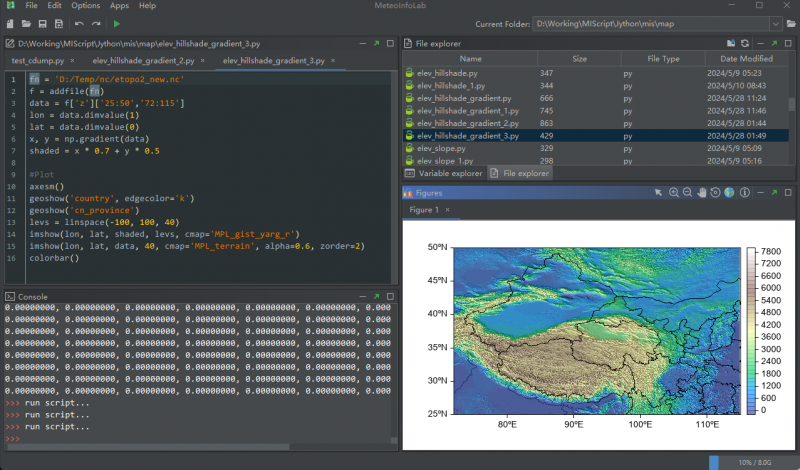This screenshot has width=800, height=470.
Task: Click the Undo arrow in the toolbar
Action: [79, 23]
